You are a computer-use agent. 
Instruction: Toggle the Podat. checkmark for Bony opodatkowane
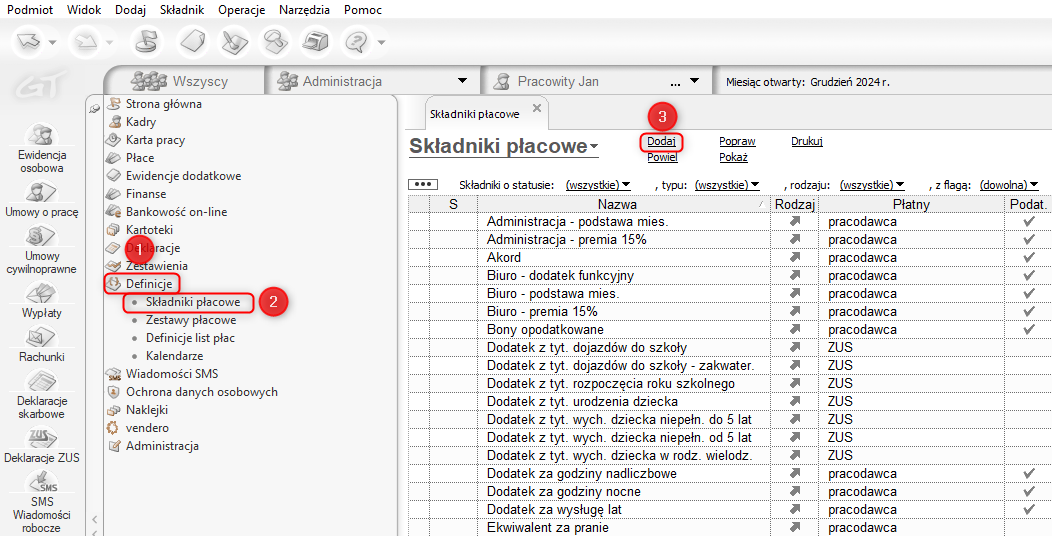1028,329
